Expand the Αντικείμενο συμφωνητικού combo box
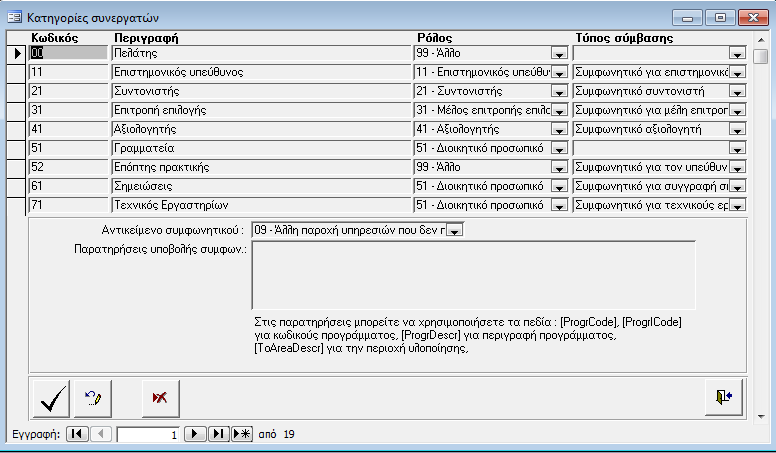This screenshot has width=776, height=453. coord(454,231)
